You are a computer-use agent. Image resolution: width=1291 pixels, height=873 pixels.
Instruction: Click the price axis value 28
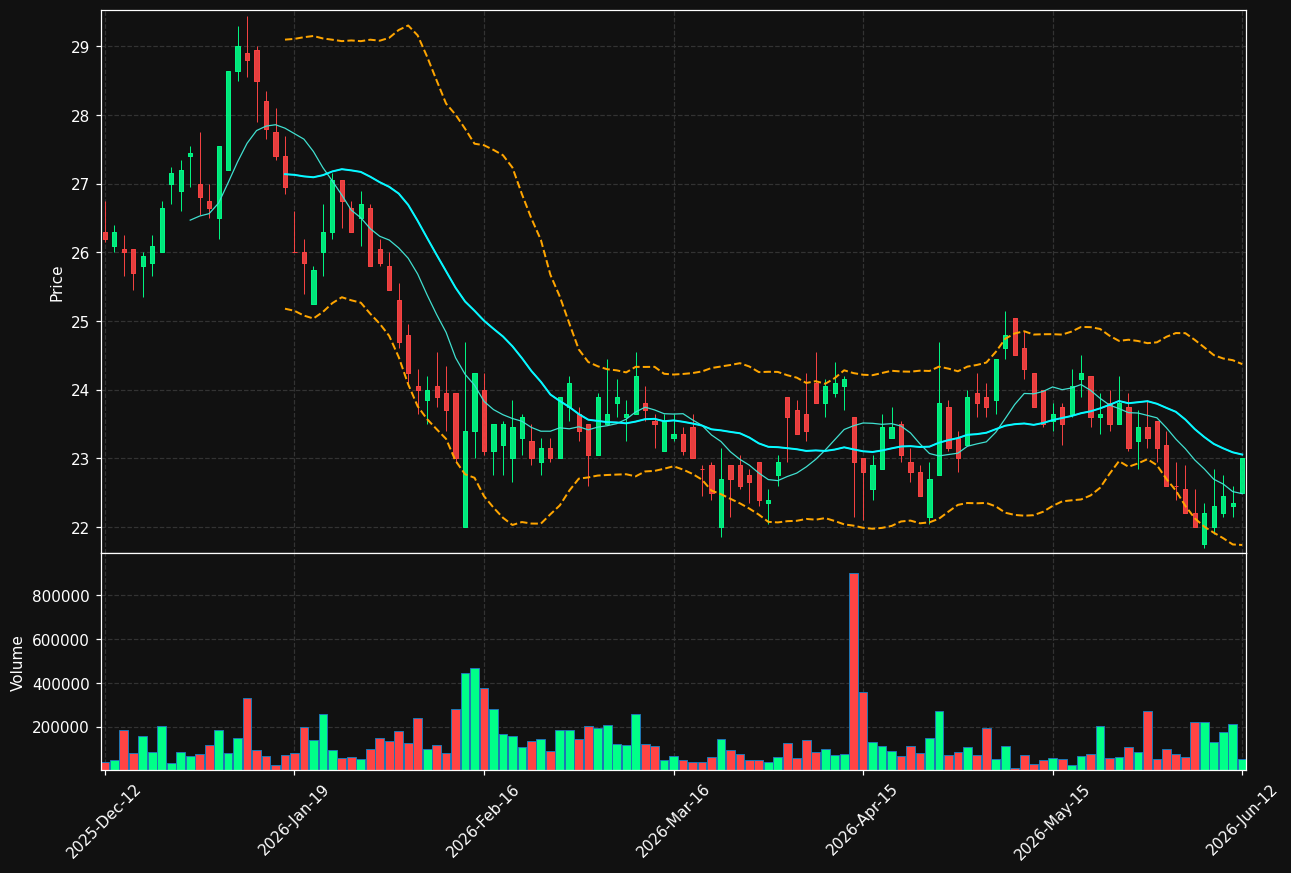(x=80, y=116)
